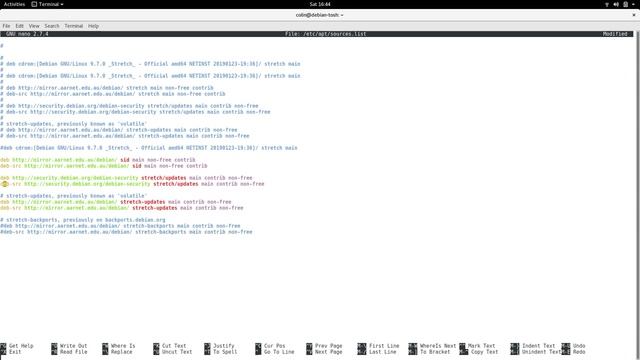Open the File menu
The height and width of the screenshot is (360, 640).
pos(7,26)
